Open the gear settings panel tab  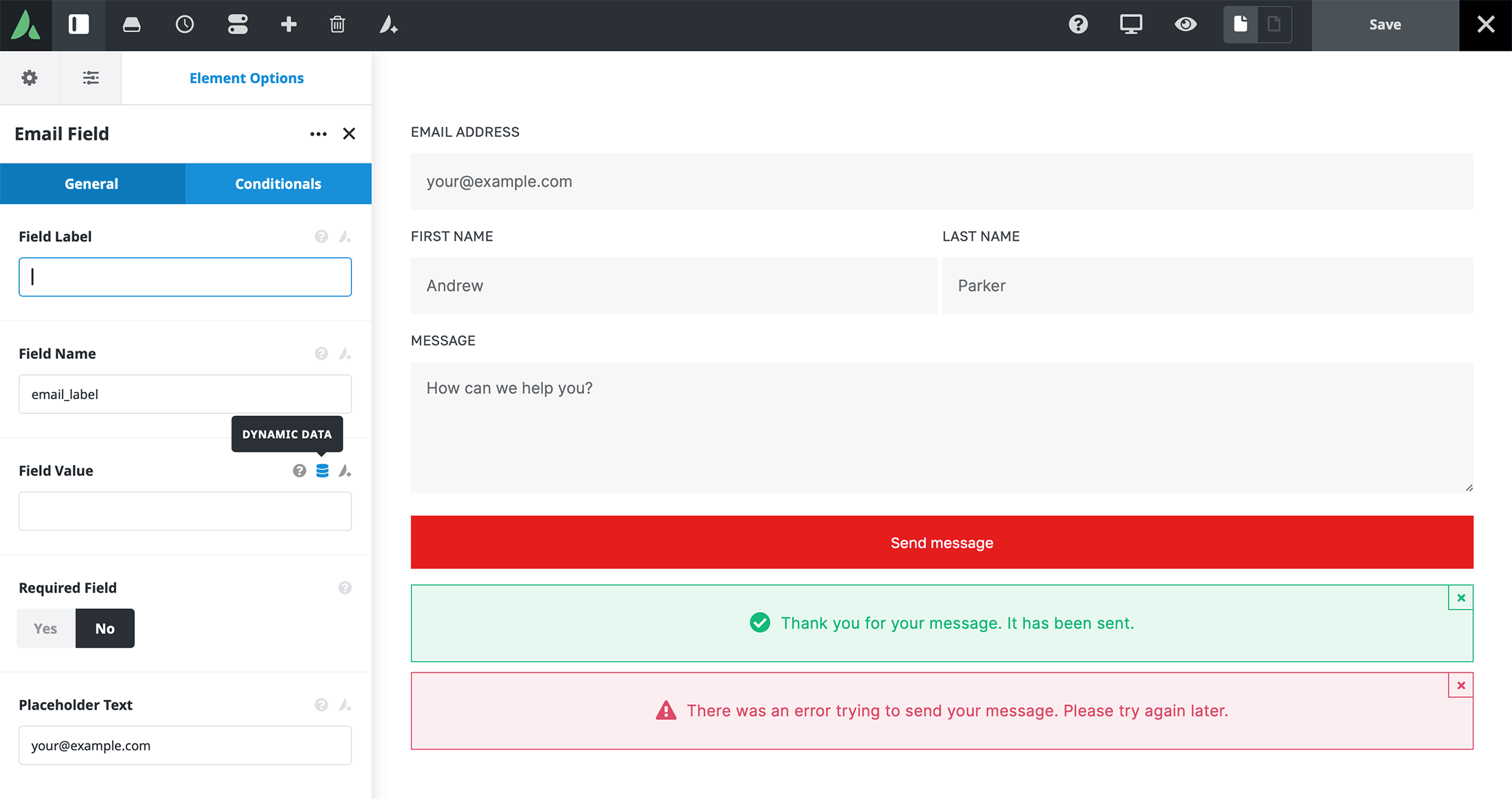pos(30,78)
